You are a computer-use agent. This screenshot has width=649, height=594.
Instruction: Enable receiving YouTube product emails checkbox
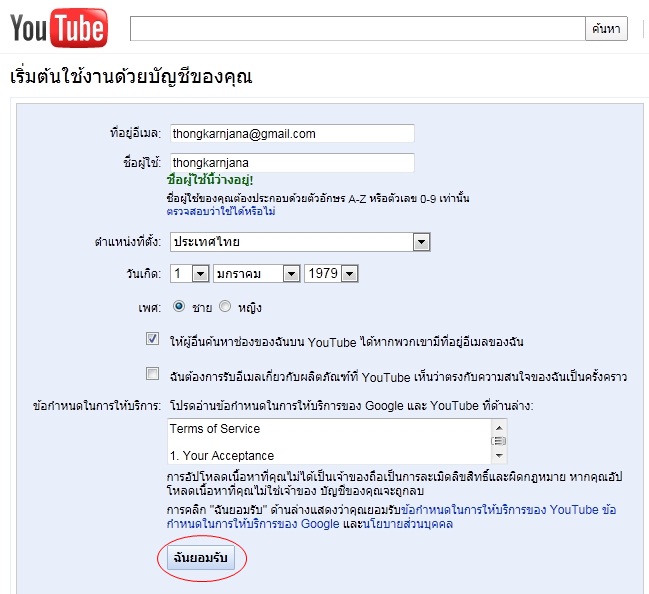pyautogui.click(x=152, y=373)
